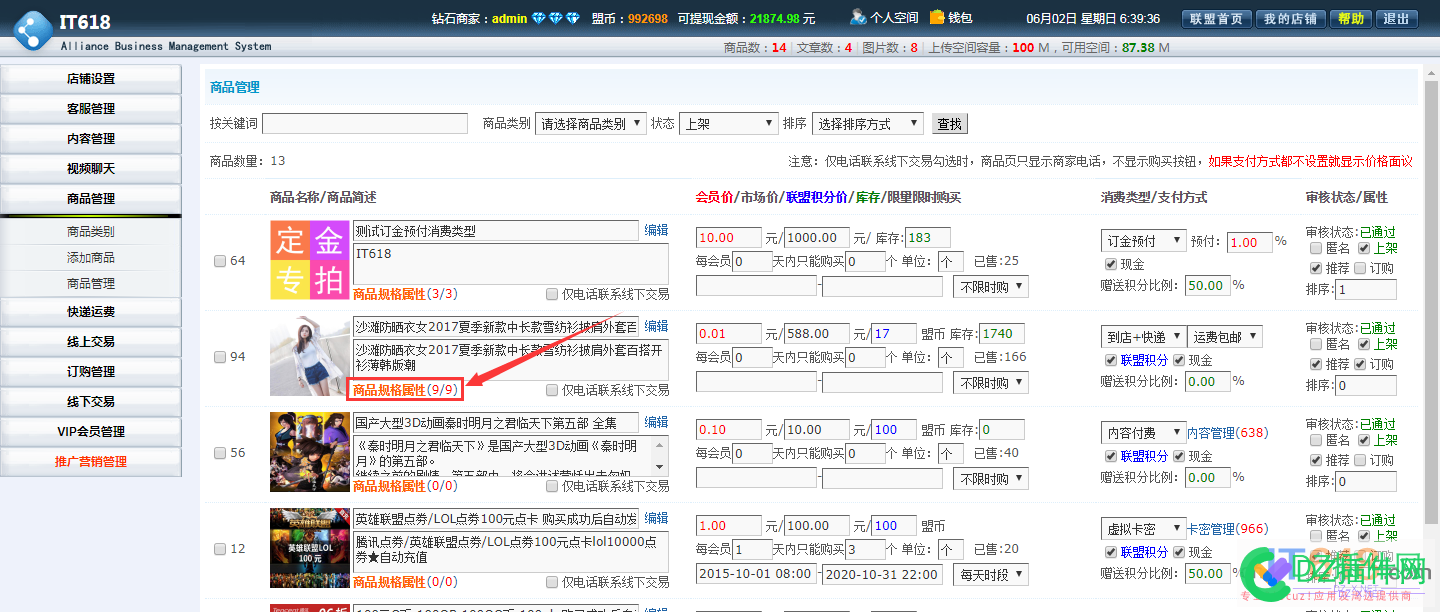
Task: Open 快递运费 sidebar menu
Action: 91,312
